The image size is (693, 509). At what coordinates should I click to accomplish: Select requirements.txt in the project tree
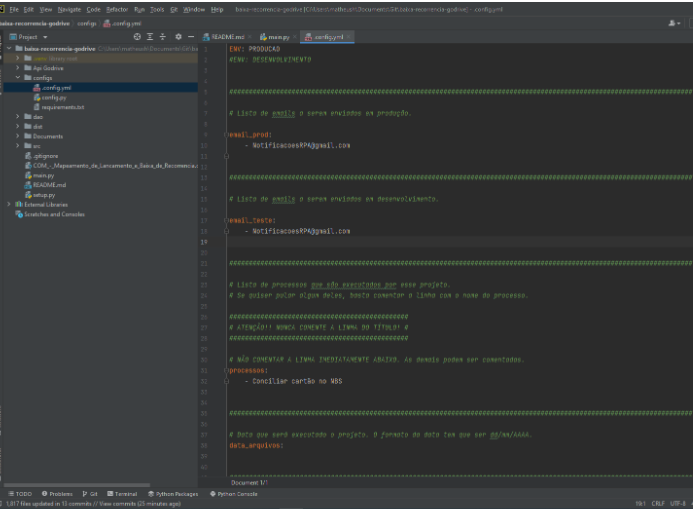(x=59, y=107)
